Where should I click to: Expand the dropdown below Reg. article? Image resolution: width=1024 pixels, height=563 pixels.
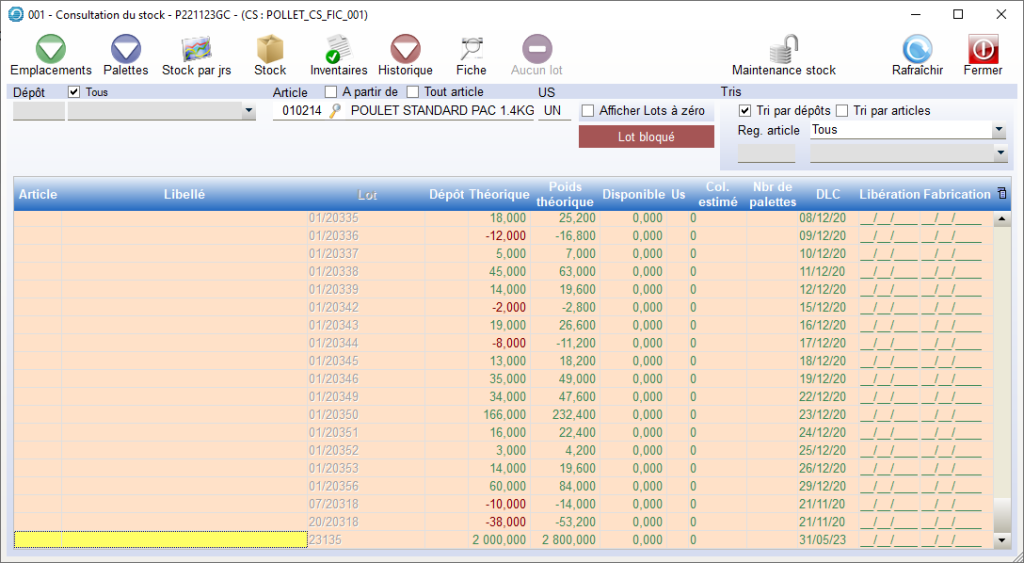(x=998, y=153)
